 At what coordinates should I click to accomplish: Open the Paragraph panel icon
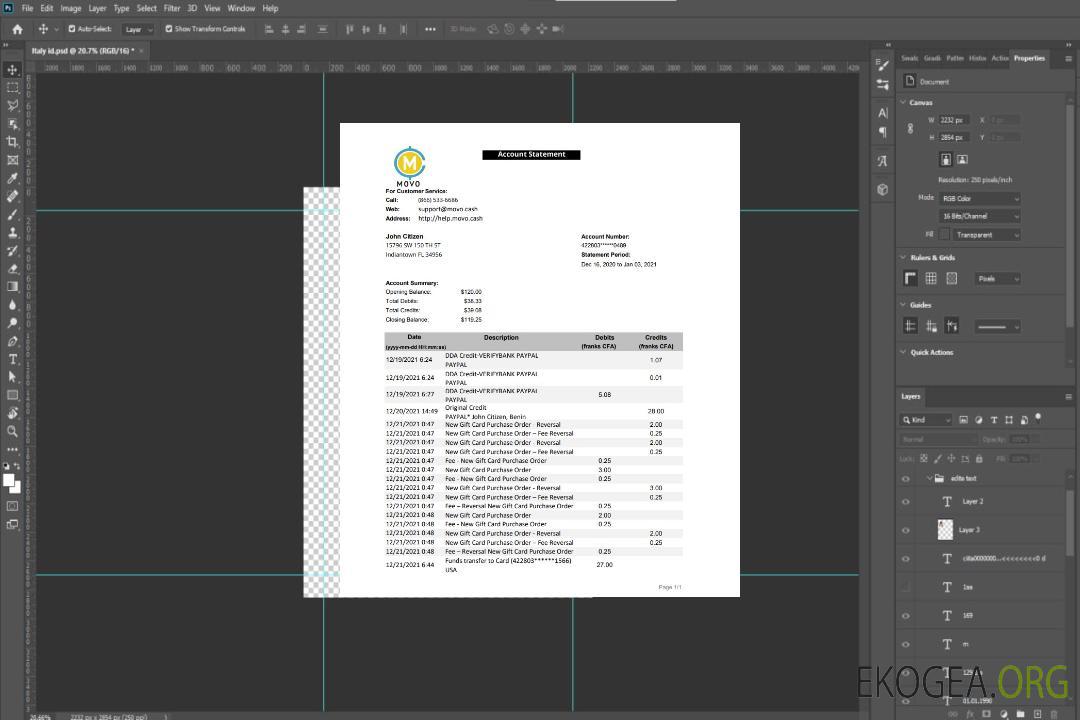(883, 132)
